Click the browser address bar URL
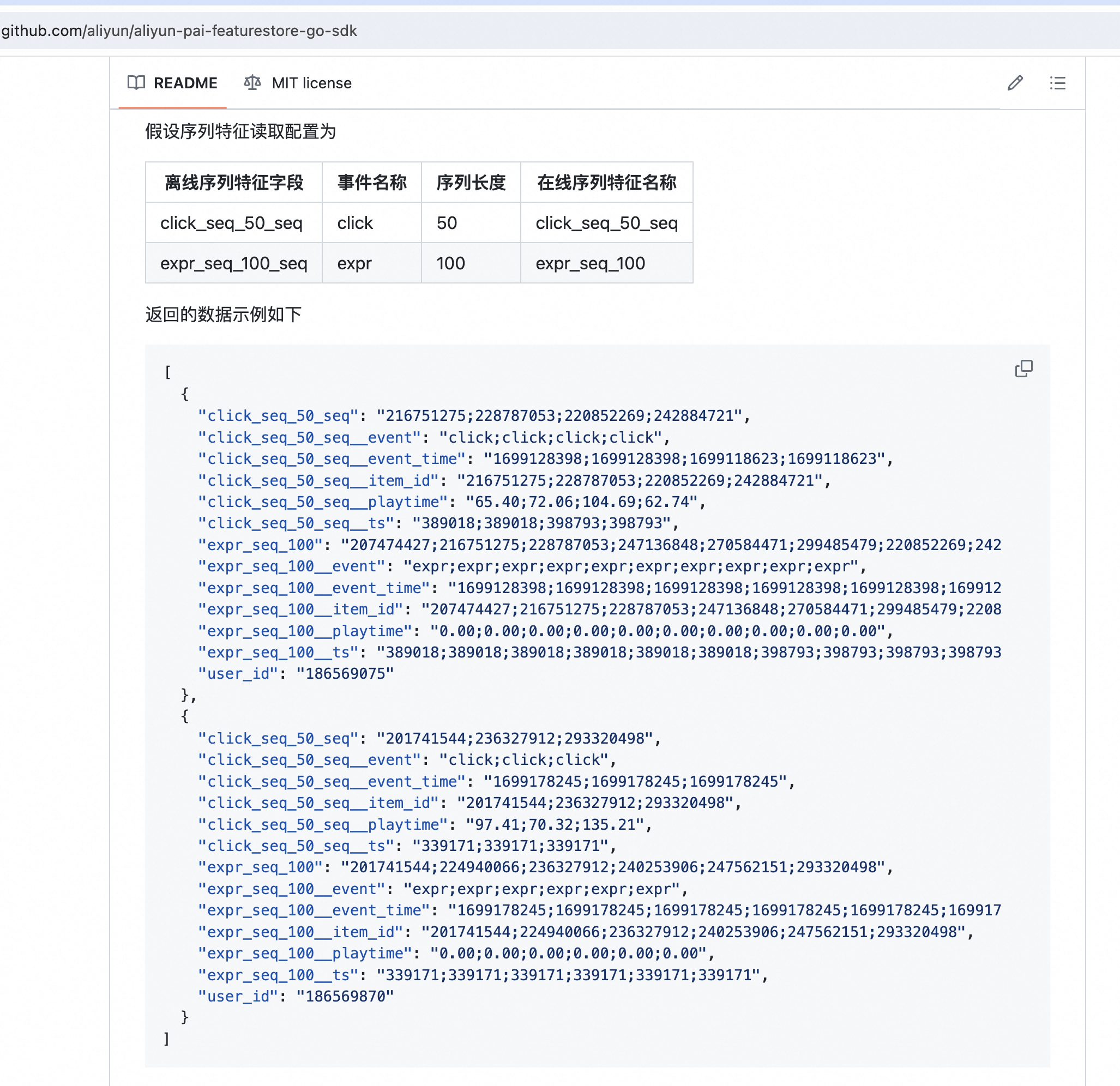This screenshot has width=1120, height=1086. pos(179,31)
